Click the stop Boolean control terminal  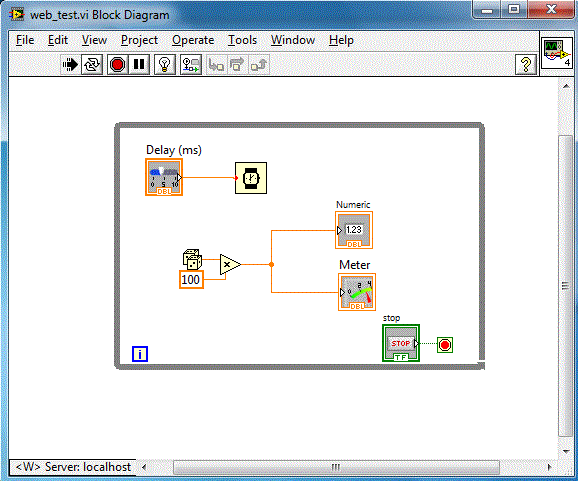[x=401, y=343]
